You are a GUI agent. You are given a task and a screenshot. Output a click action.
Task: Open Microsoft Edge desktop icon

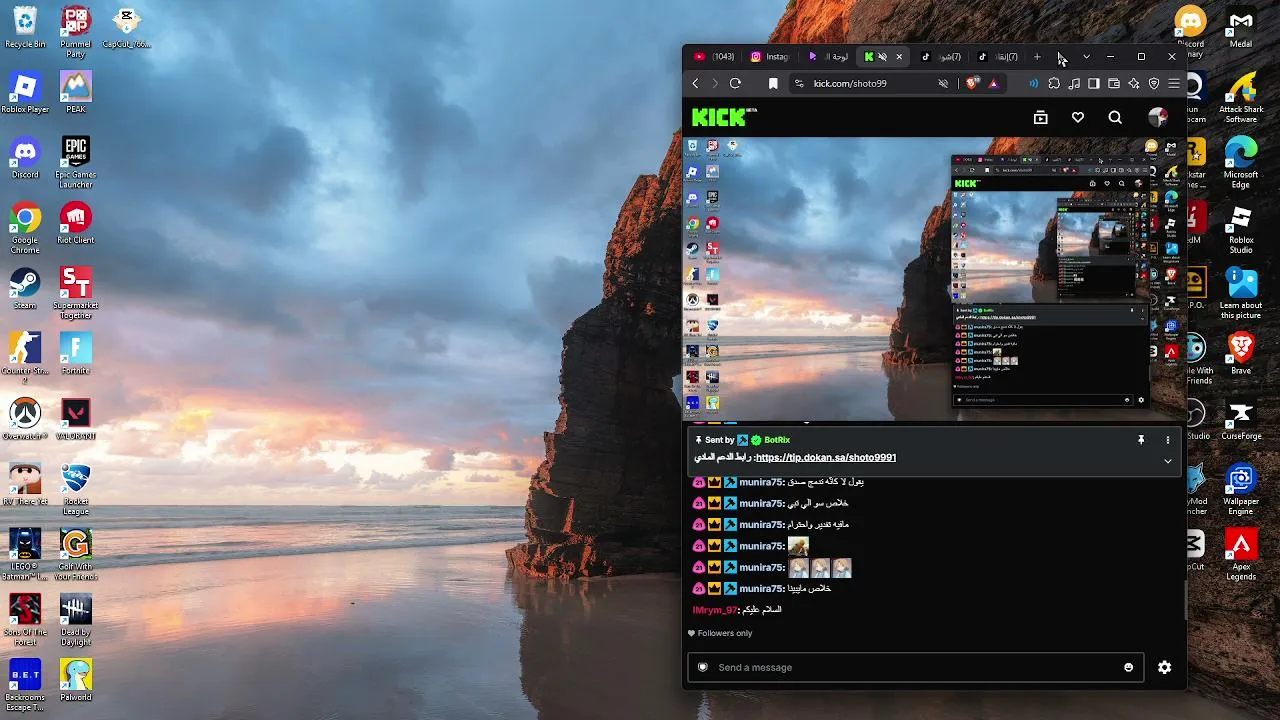coord(1241,162)
